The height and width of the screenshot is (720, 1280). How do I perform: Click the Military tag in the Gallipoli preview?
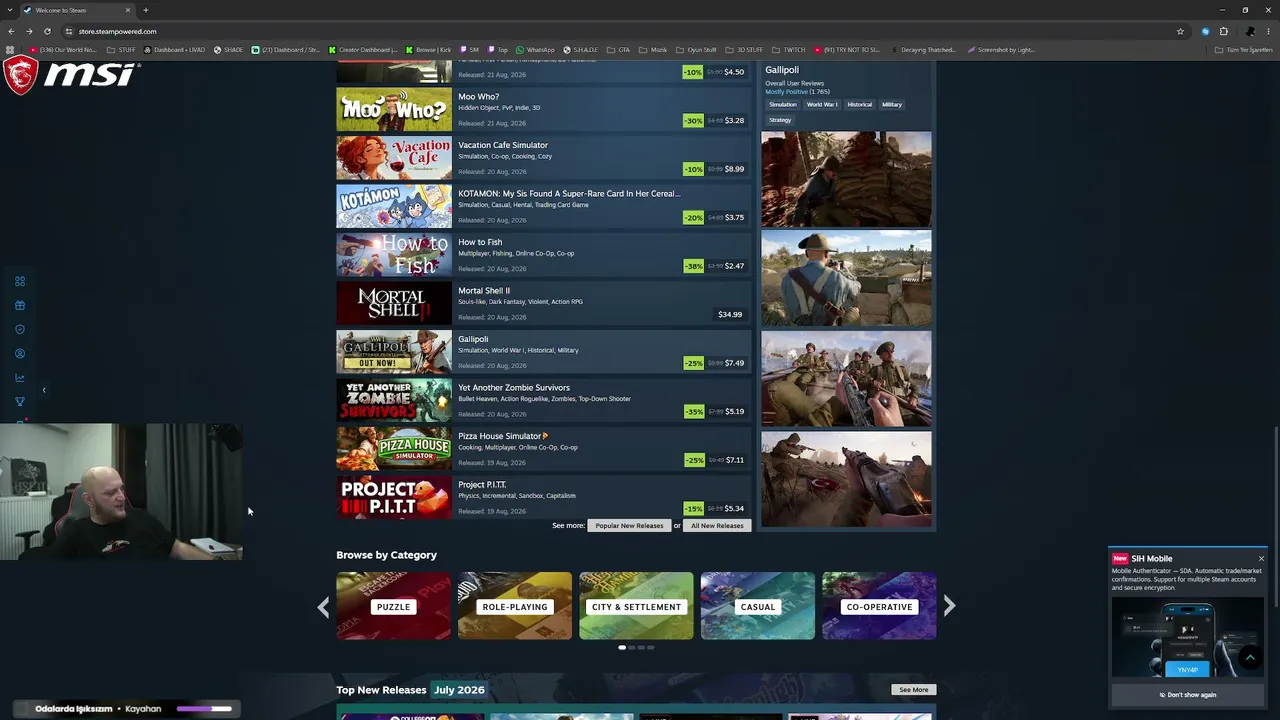point(892,104)
